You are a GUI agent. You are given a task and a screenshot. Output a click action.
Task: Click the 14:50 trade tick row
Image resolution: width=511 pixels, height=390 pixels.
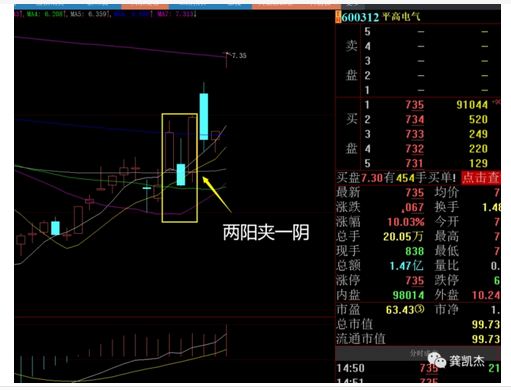point(418,368)
